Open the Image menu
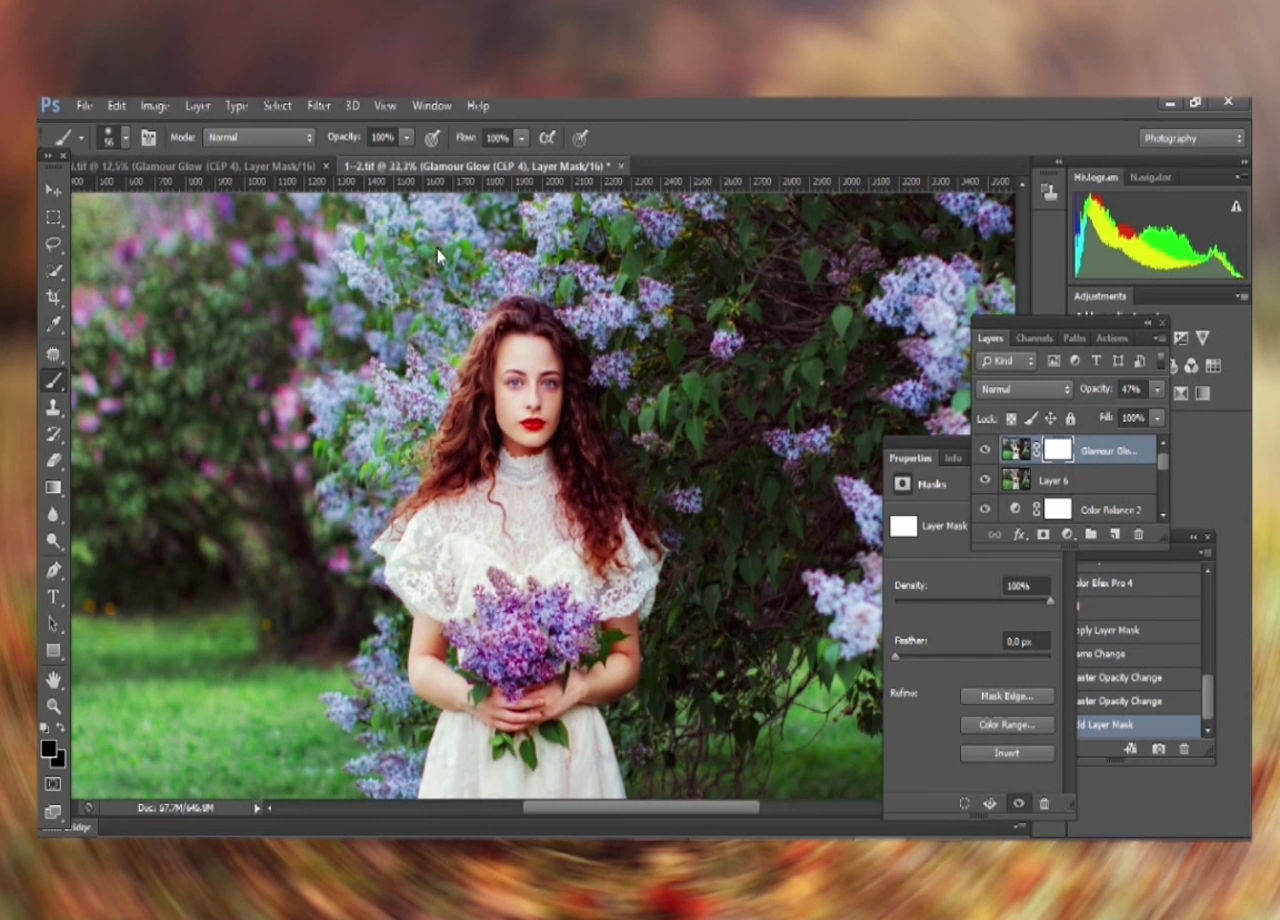This screenshot has width=1280, height=920. [154, 106]
